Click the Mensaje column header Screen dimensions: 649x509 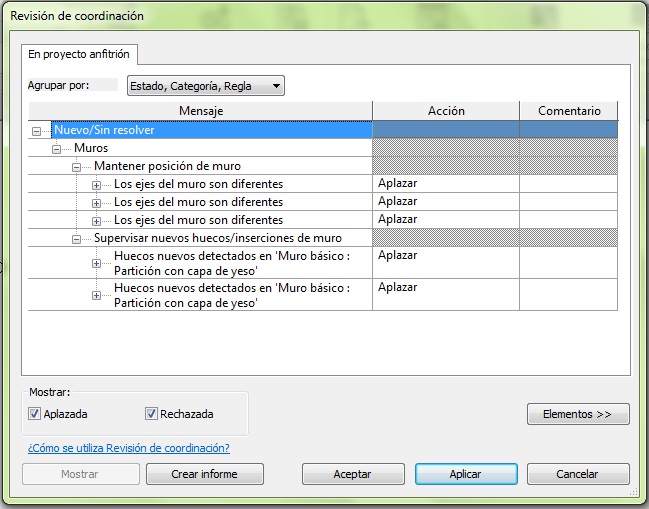pyautogui.click(x=200, y=111)
